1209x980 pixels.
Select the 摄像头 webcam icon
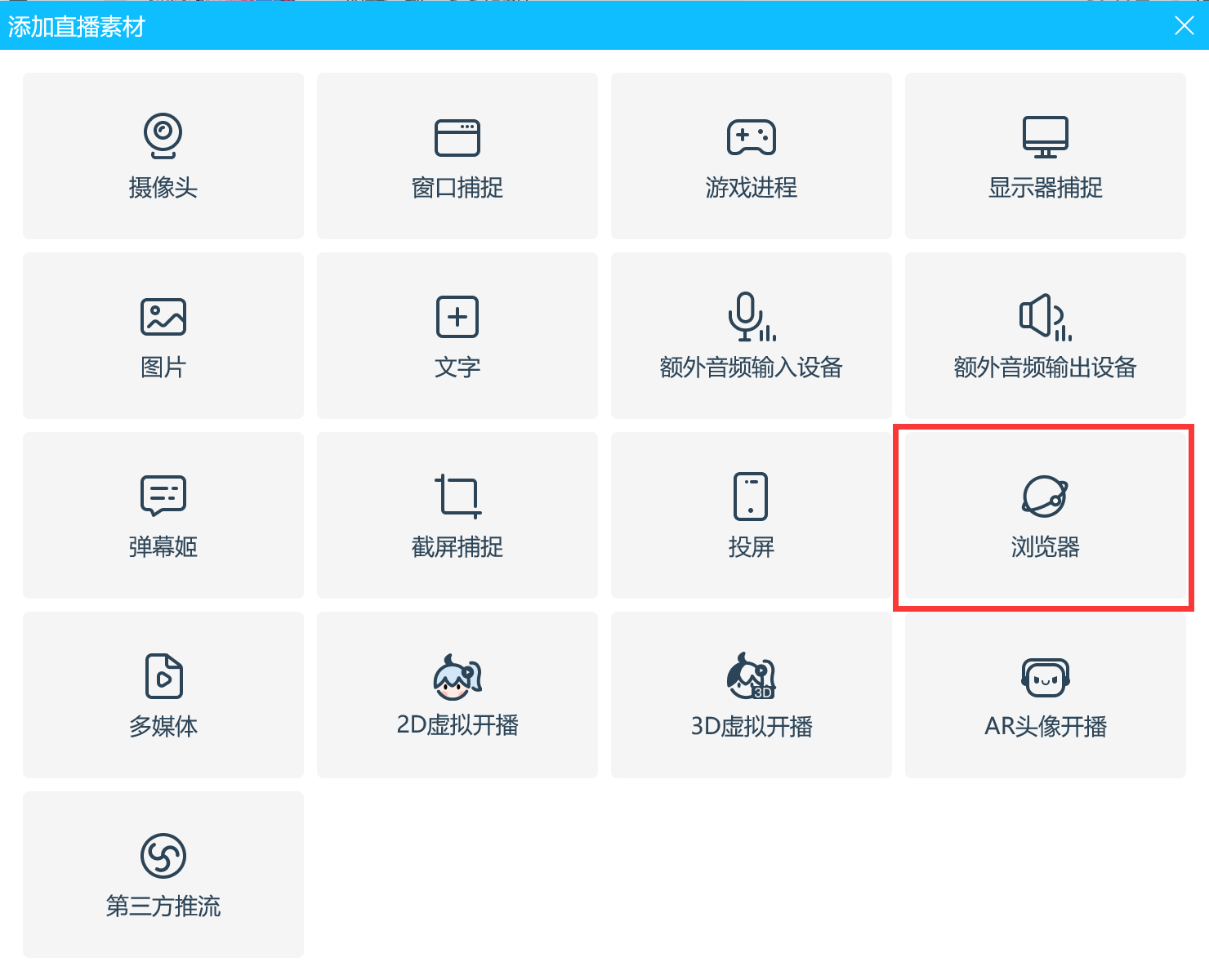point(163,136)
